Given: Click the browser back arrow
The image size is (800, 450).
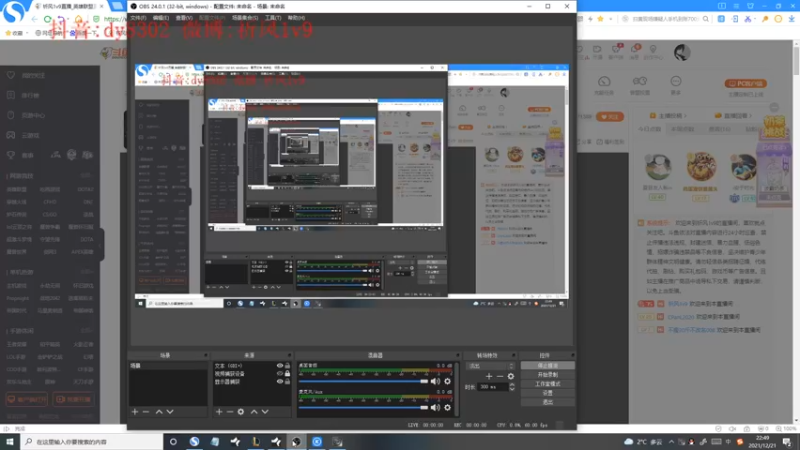Looking at the screenshot, I should [x=34, y=19].
